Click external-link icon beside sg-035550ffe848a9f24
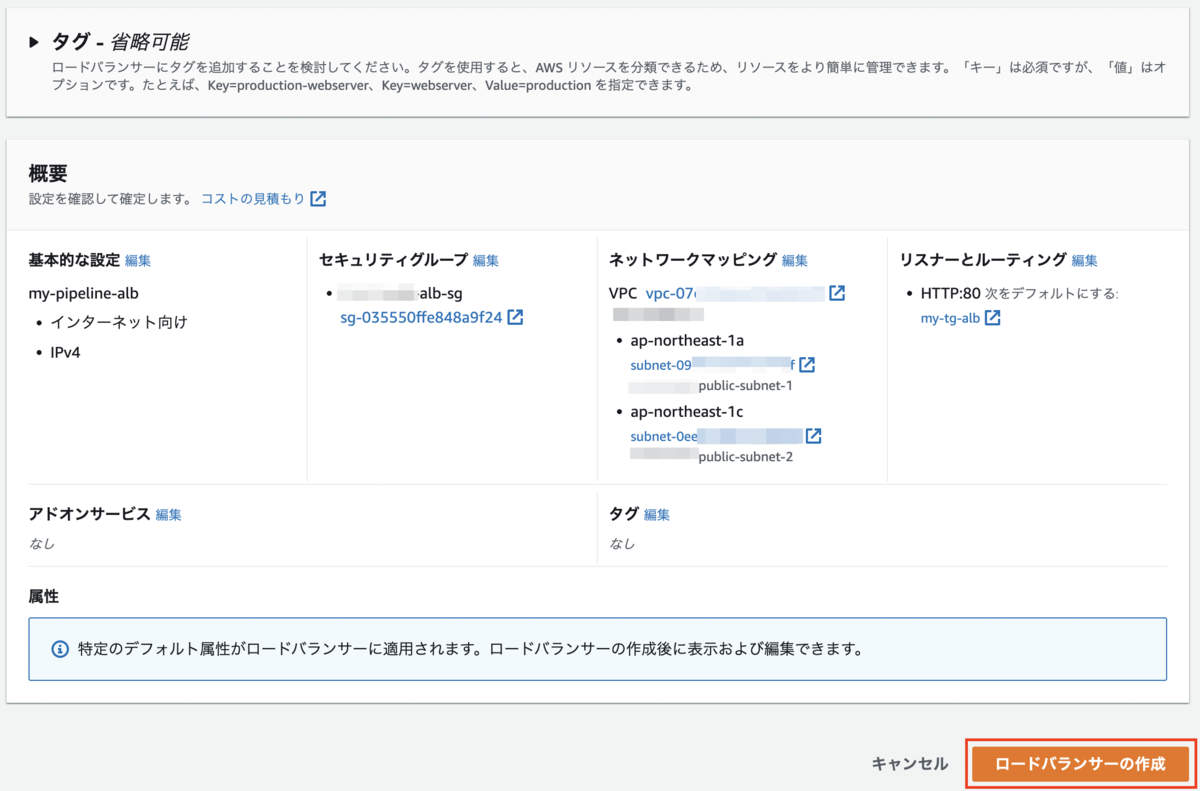This screenshot has width=1200, height=791. click(515, 317)
